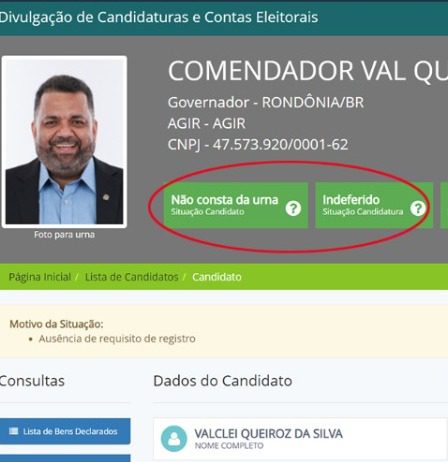Click the COMENDADOR VAL candidate name heading
This screenshot has height=462, width=448.
pyautogui.click(x=308, y=71)
